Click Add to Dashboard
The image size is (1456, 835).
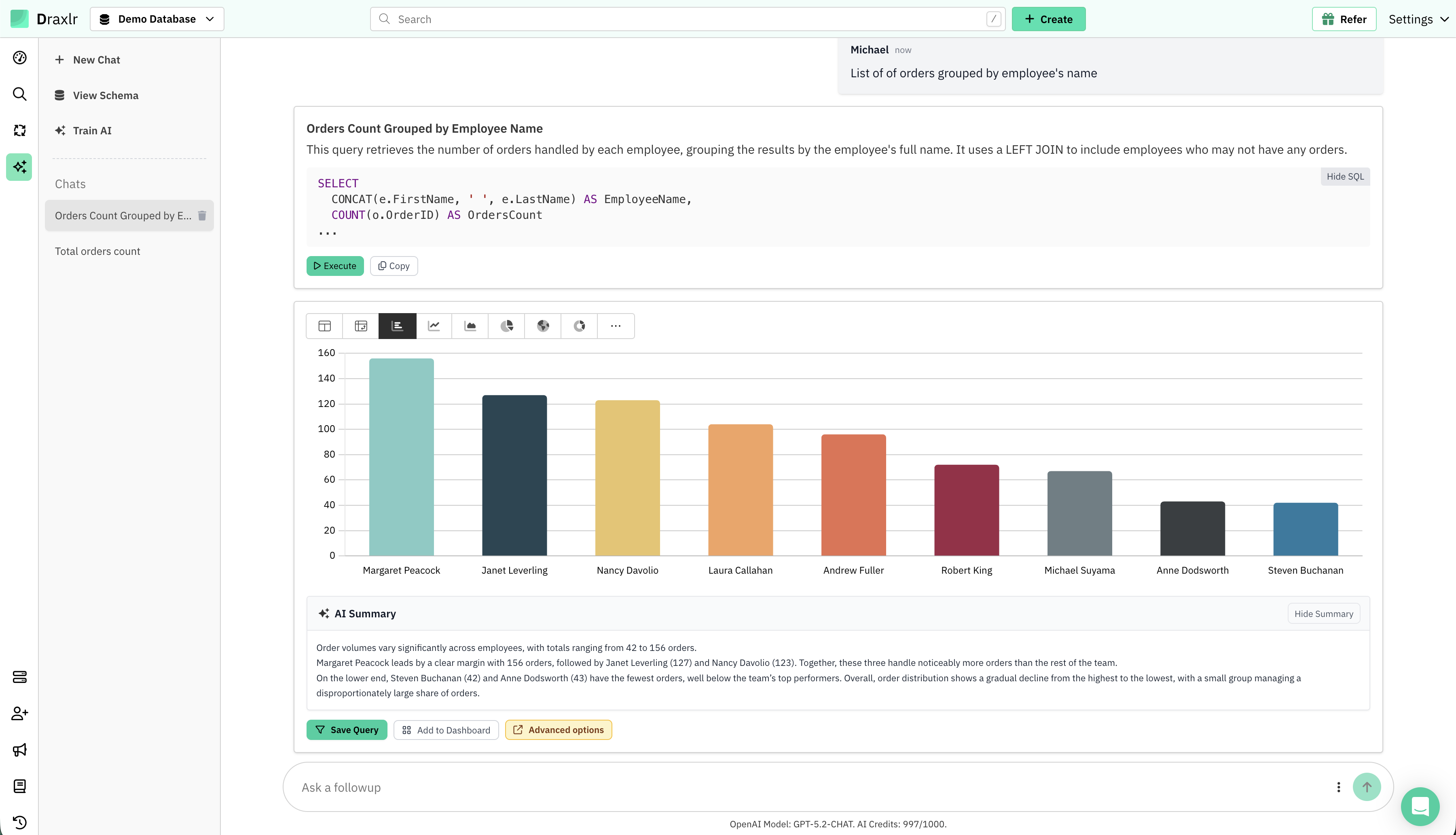click(446, 729)
